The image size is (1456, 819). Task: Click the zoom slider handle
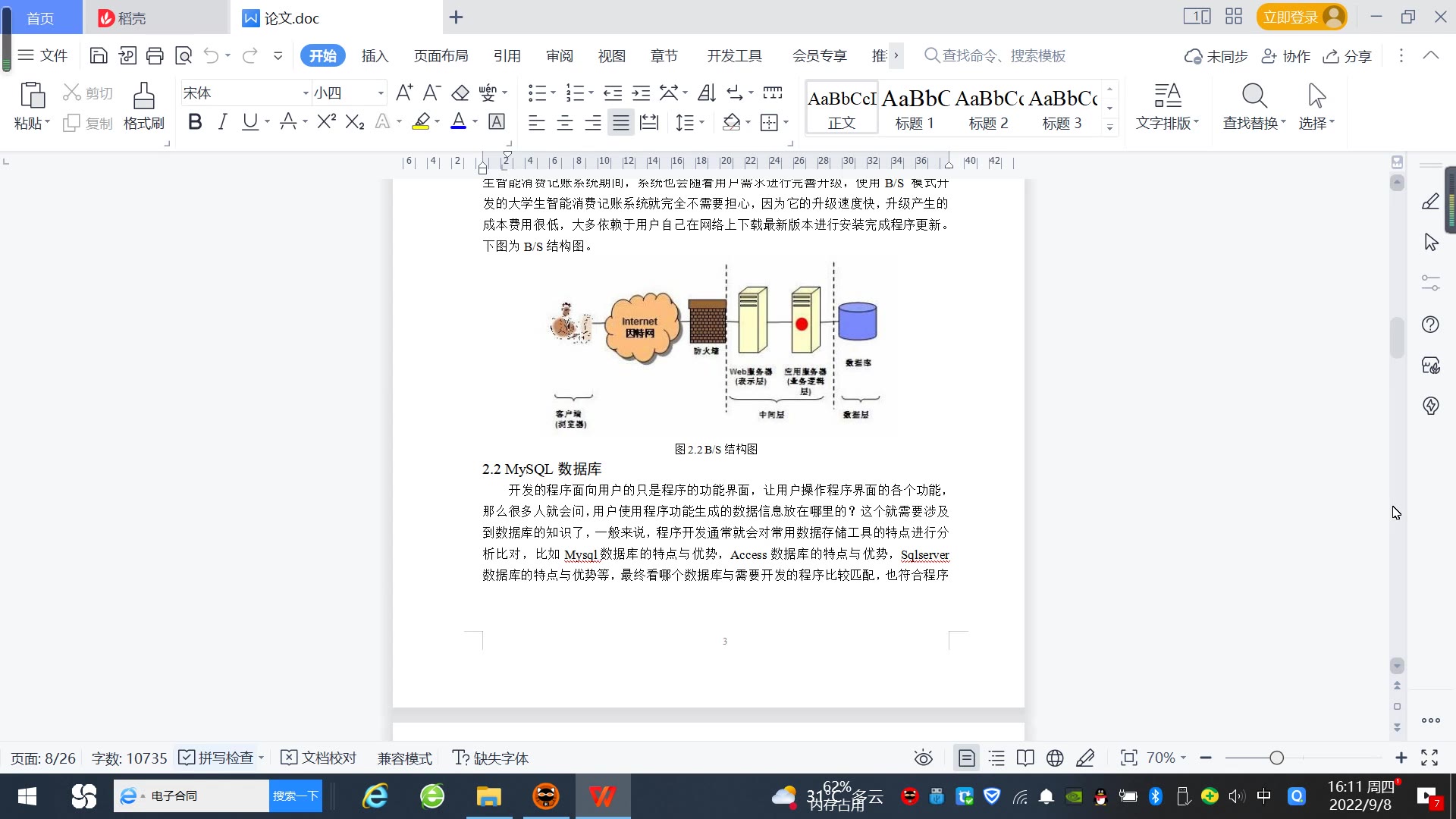point(1276,758)
